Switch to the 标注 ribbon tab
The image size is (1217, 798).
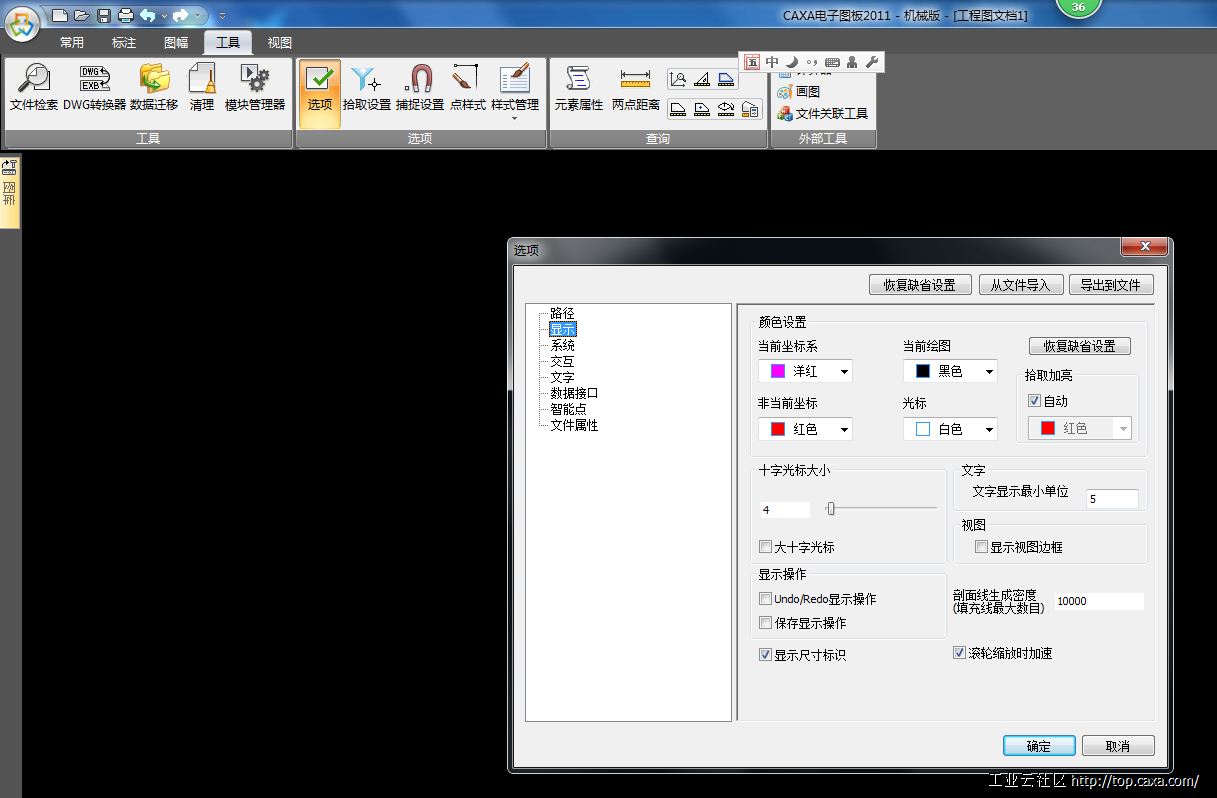124,43
